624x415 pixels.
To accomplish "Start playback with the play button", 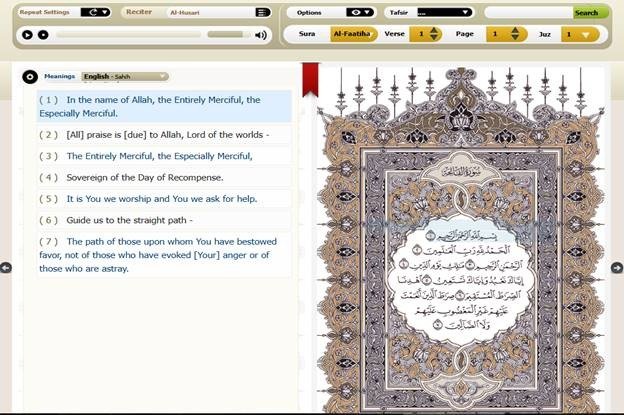I will [x=27, y=35].
